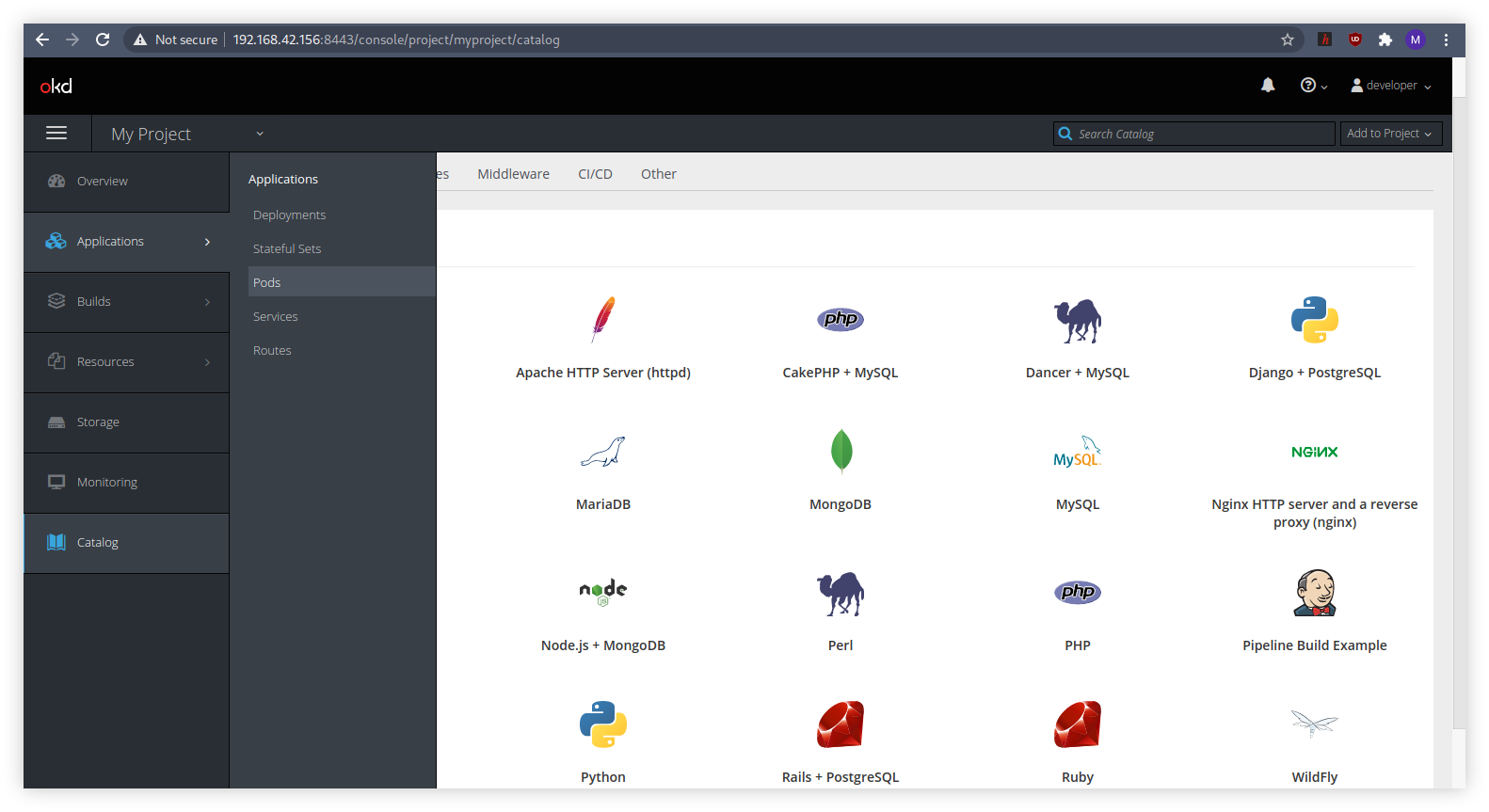Click the notifications bell icon
The width and height of the screenshot is (1489, 812).
1268,86
